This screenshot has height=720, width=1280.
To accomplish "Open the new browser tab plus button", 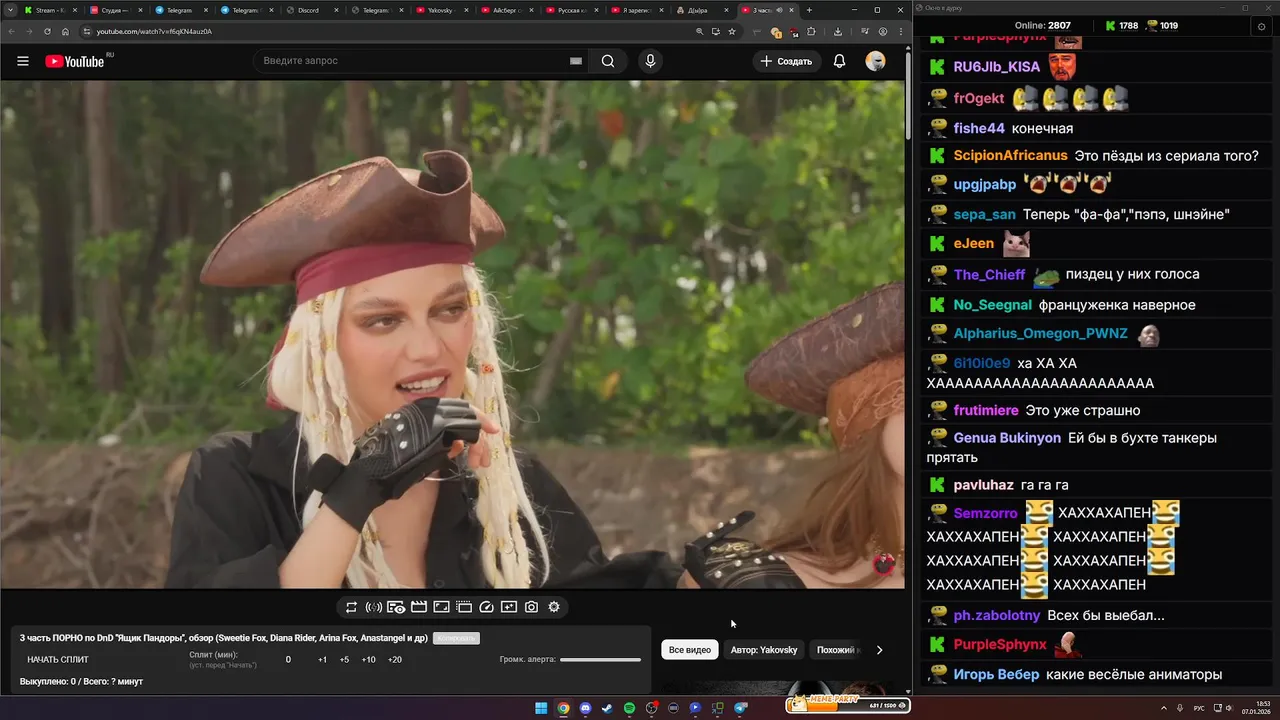I will (809, 10).
